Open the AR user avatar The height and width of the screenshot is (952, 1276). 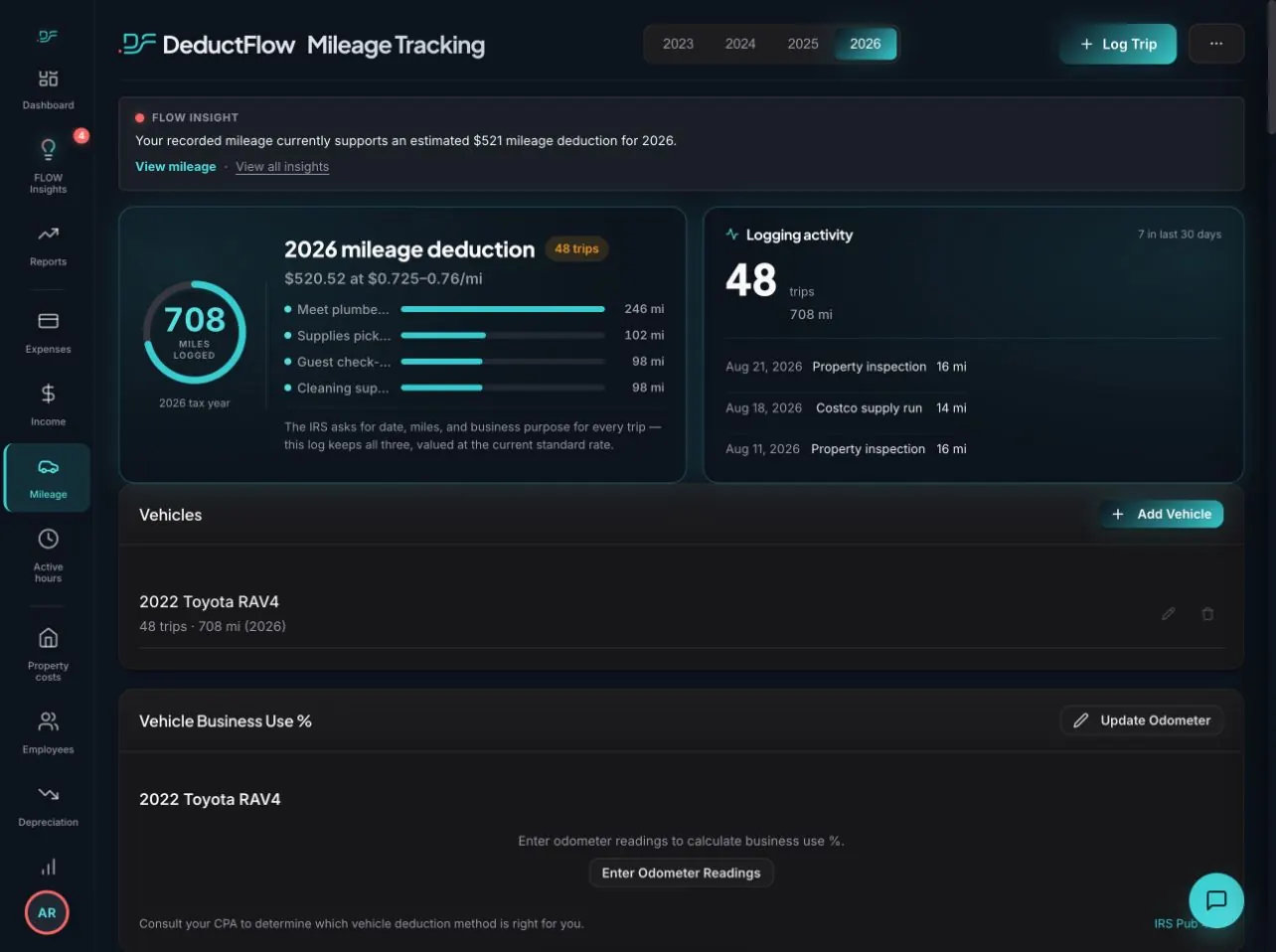point(47,912)
